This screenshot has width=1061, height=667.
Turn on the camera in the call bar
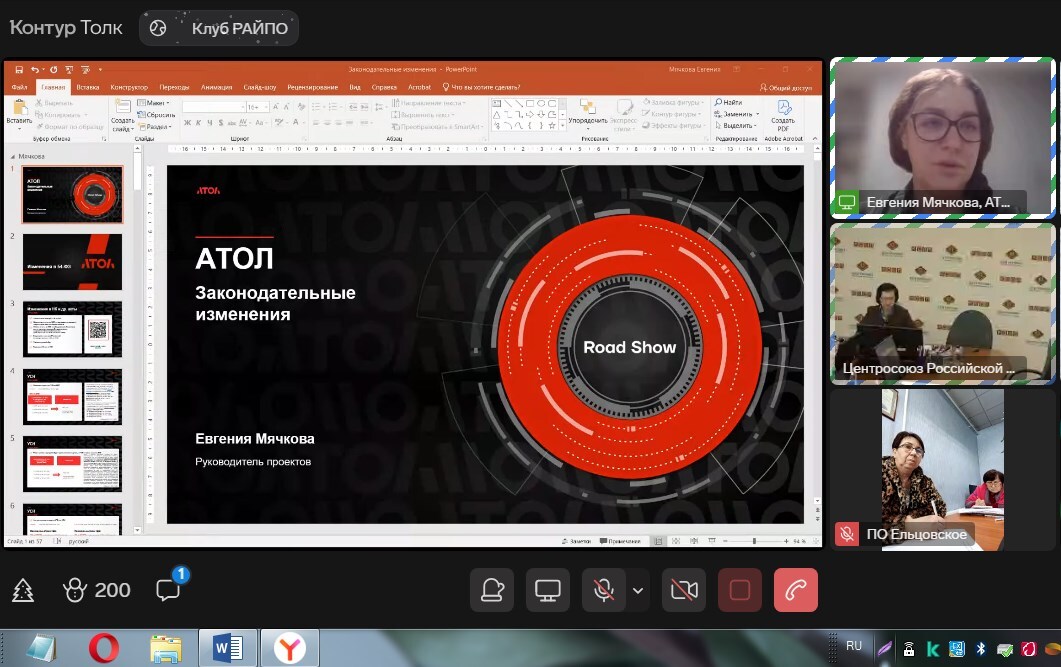[684, 591]
